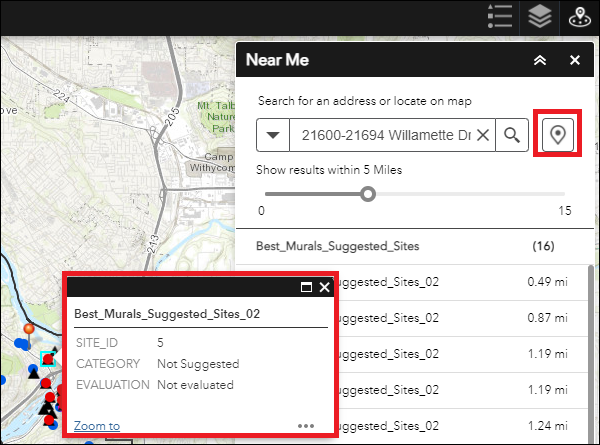Open the popup more options ellipsis
The image size is (600, 445).
[x=306, y=426]
